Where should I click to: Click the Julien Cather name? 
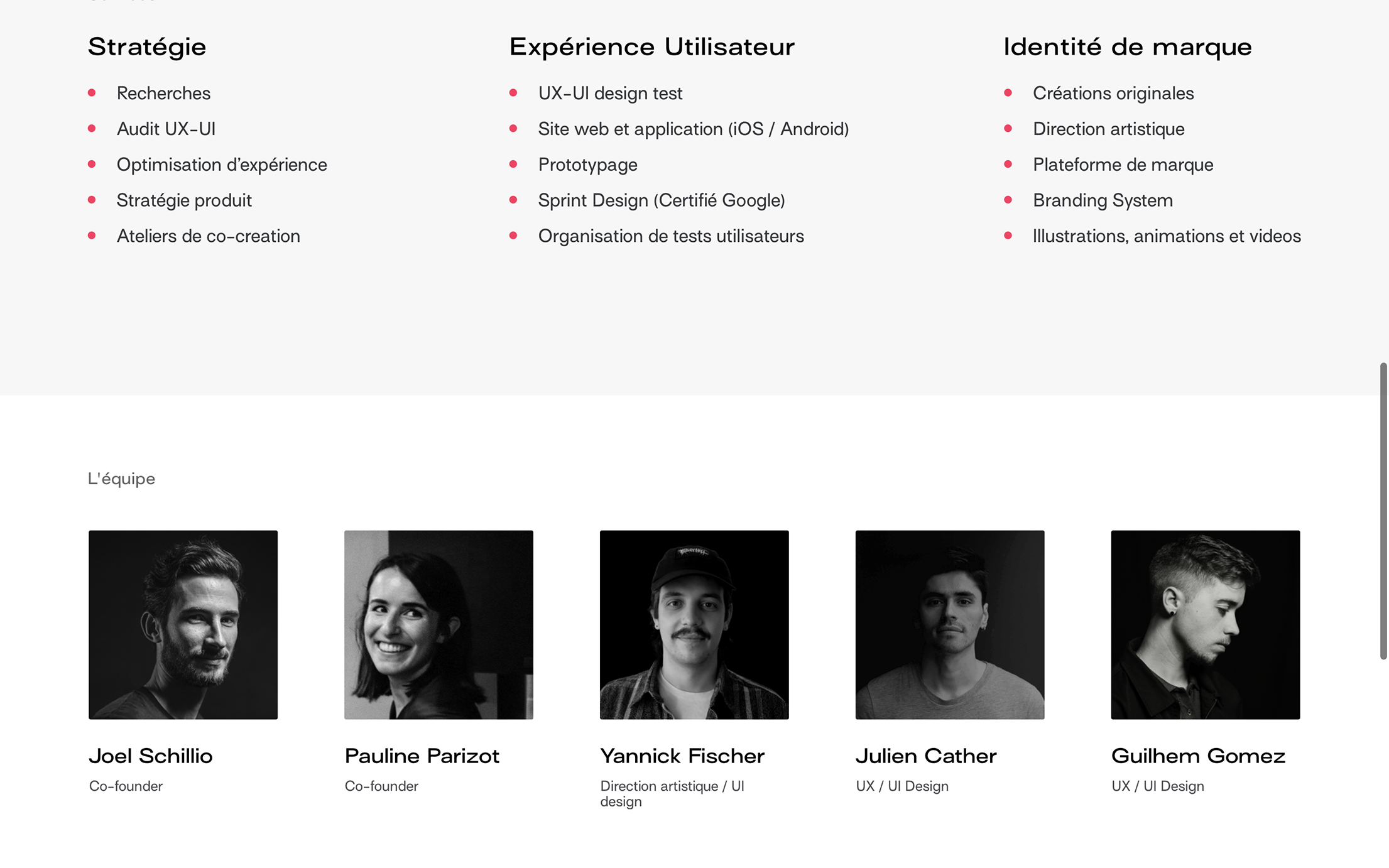[x=926, y=756]
